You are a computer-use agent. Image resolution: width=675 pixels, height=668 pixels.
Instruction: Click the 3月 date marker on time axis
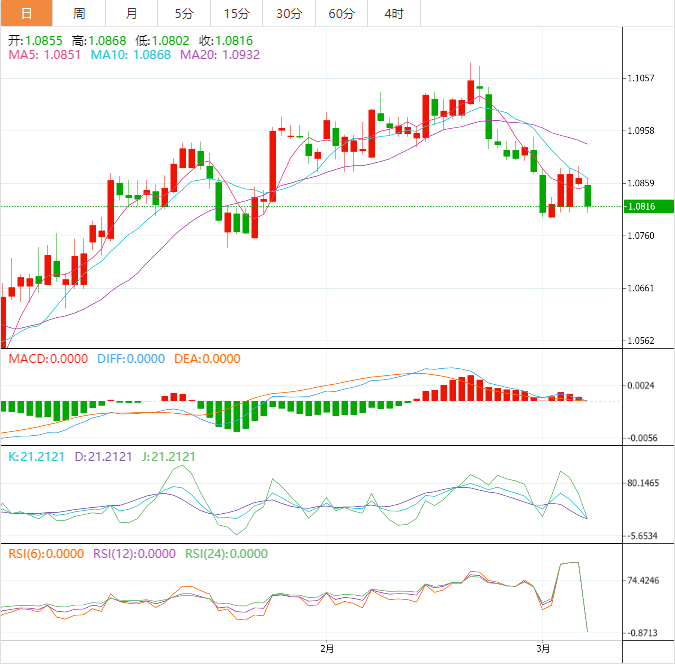point(543,649)
